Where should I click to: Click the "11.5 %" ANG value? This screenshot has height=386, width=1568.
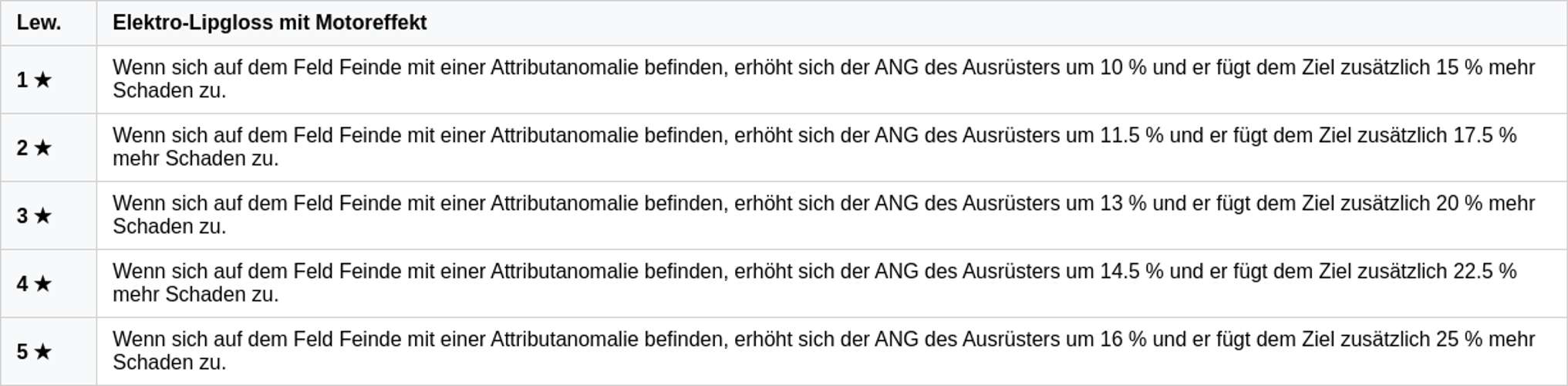(x=1131, y=136)
